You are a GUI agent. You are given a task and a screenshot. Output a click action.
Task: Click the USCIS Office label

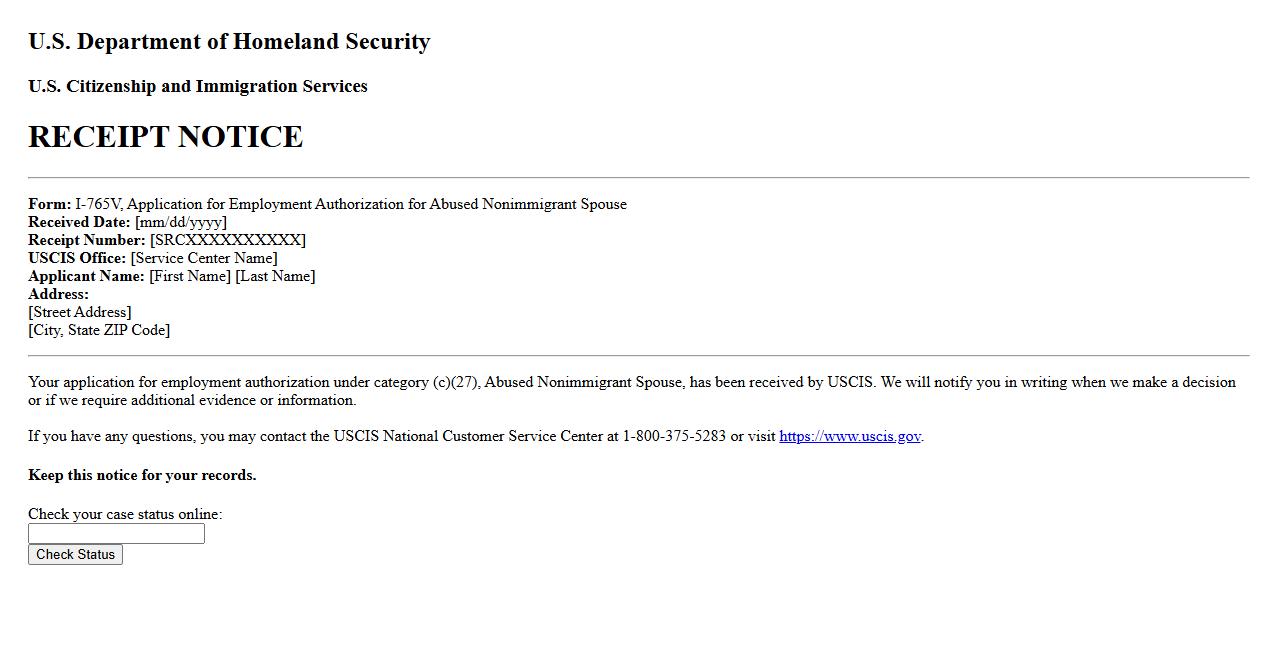click(x=77, y=258)
